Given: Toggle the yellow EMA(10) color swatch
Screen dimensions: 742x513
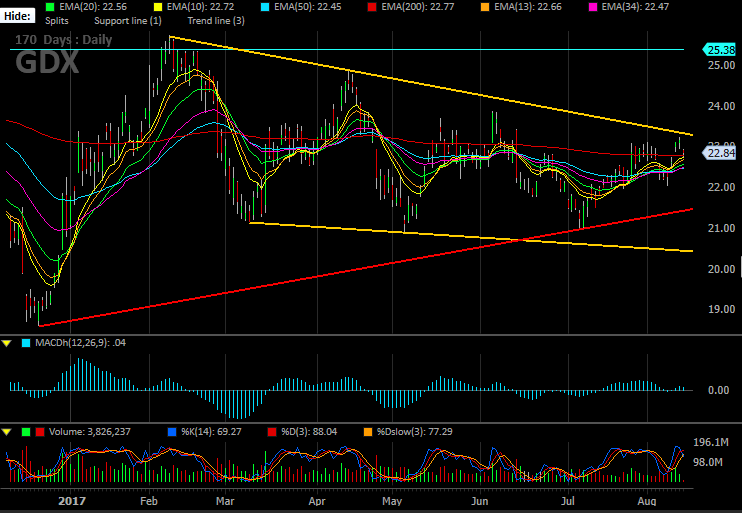Looking at the screenshot, I should tap(158, 7).
